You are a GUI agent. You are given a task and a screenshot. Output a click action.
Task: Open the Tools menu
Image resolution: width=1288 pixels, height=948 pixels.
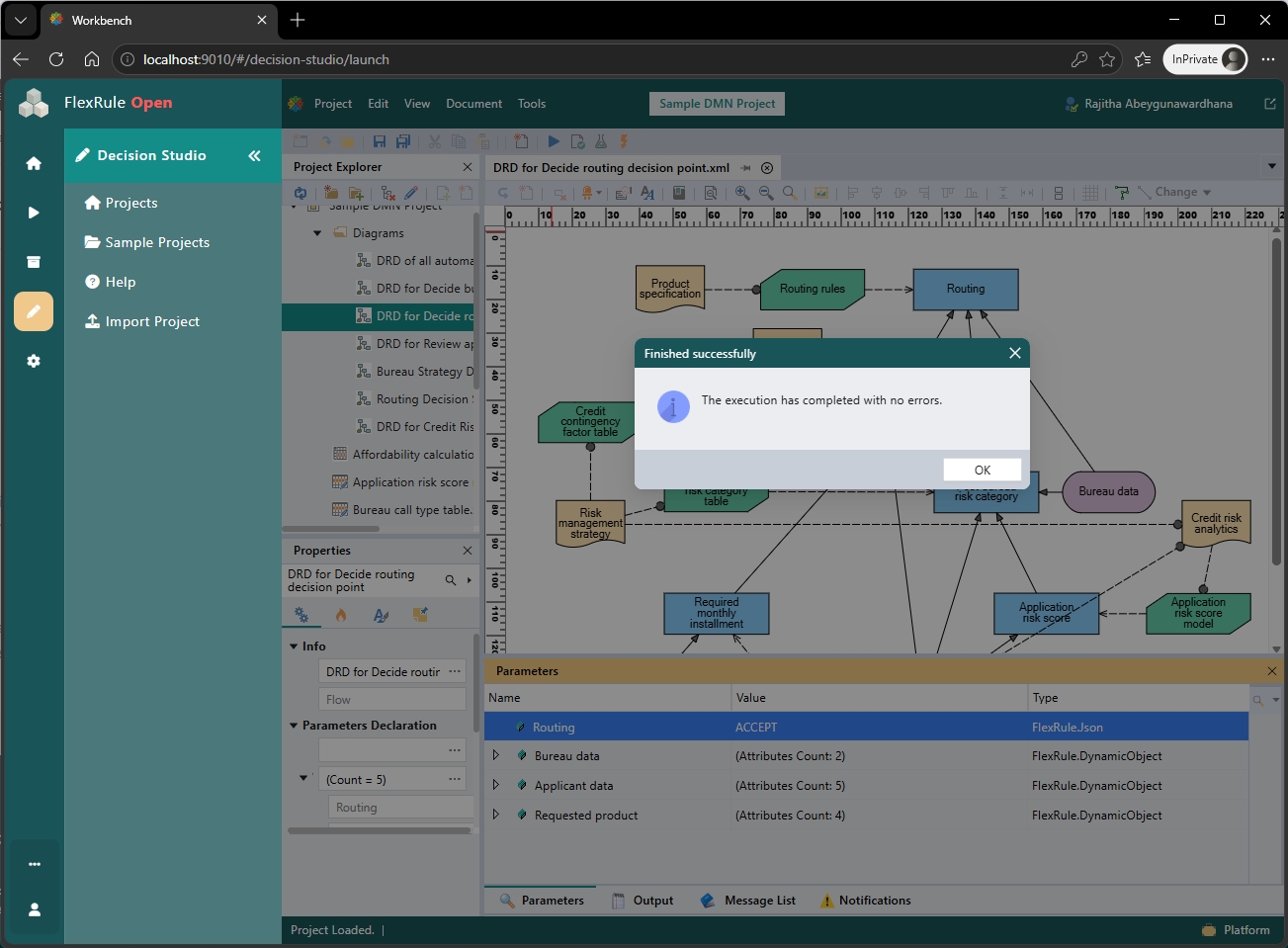[532, 104]
